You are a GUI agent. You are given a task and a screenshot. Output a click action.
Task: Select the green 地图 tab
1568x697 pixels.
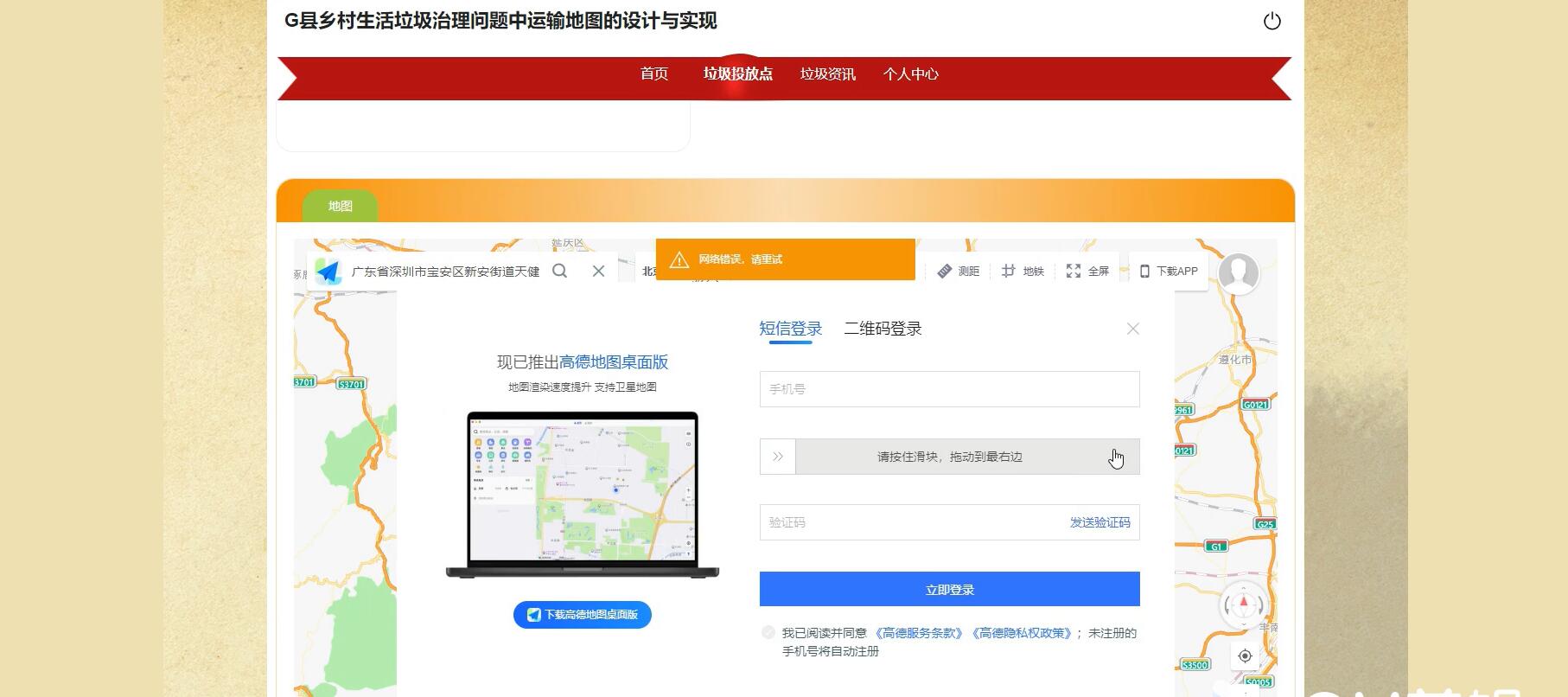click(x=340, y=206)
